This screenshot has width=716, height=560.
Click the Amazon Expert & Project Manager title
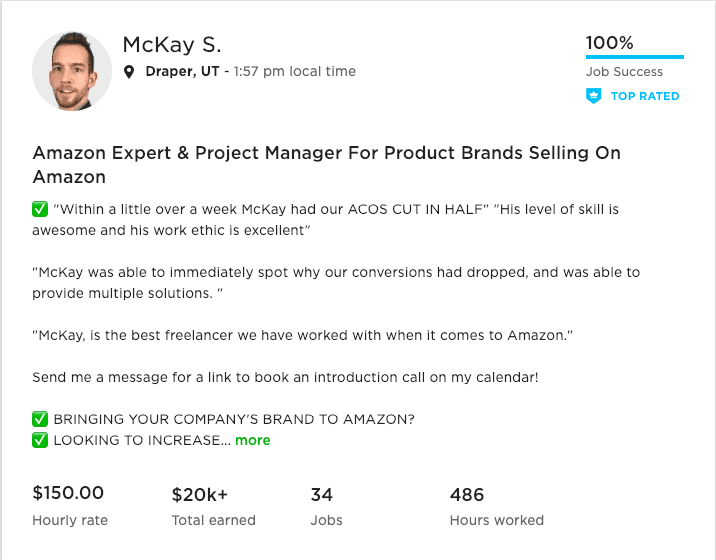point(326,164)
